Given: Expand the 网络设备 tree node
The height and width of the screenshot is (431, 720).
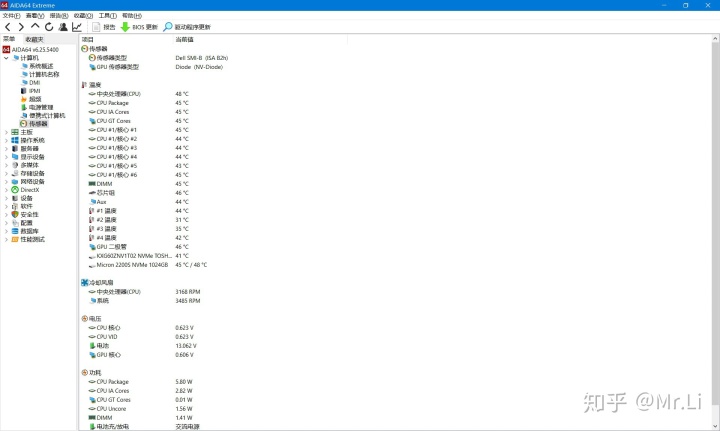Looking at the screenshot, I should point(6,182).
